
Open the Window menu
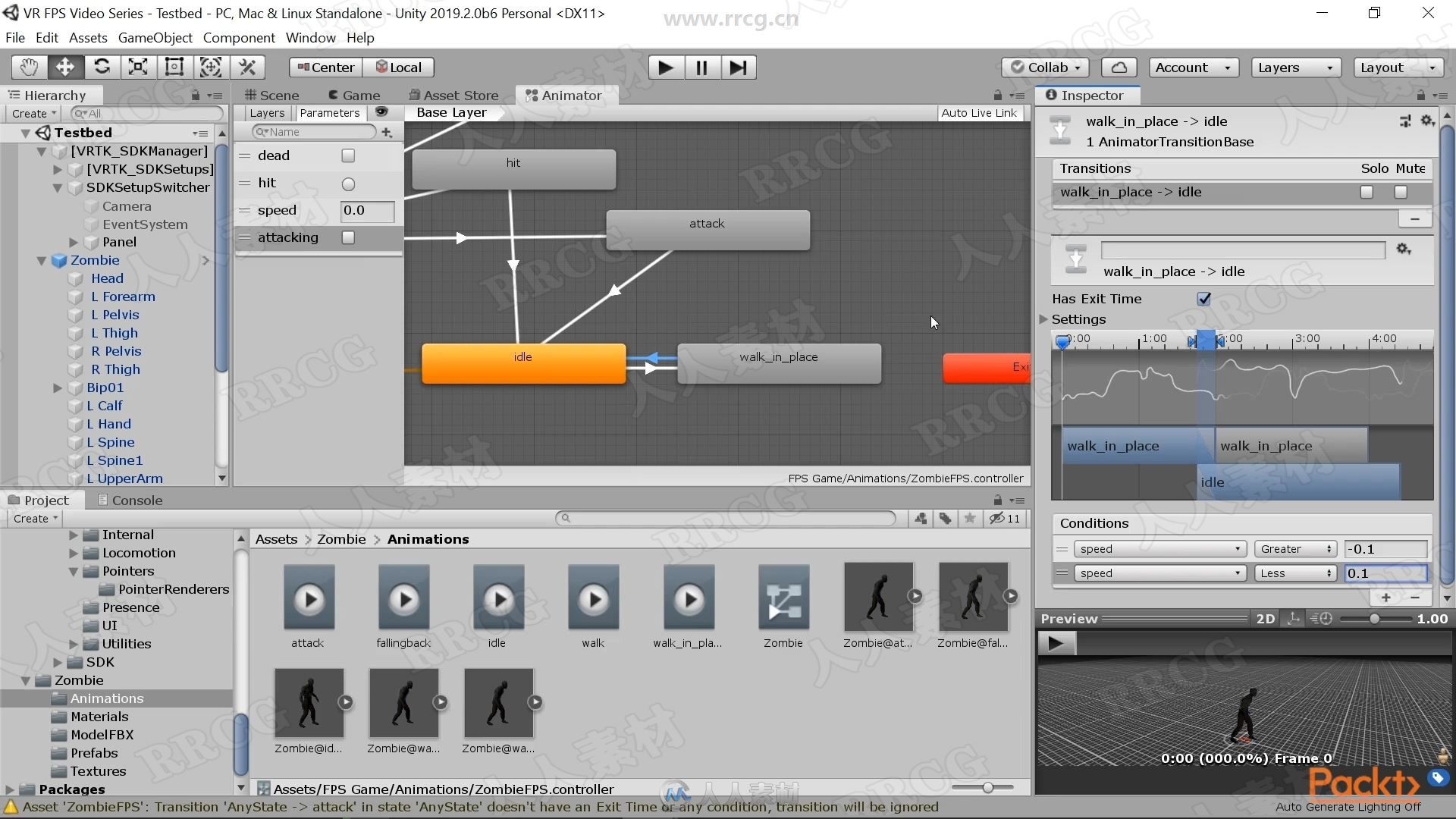tap(311, 38)
